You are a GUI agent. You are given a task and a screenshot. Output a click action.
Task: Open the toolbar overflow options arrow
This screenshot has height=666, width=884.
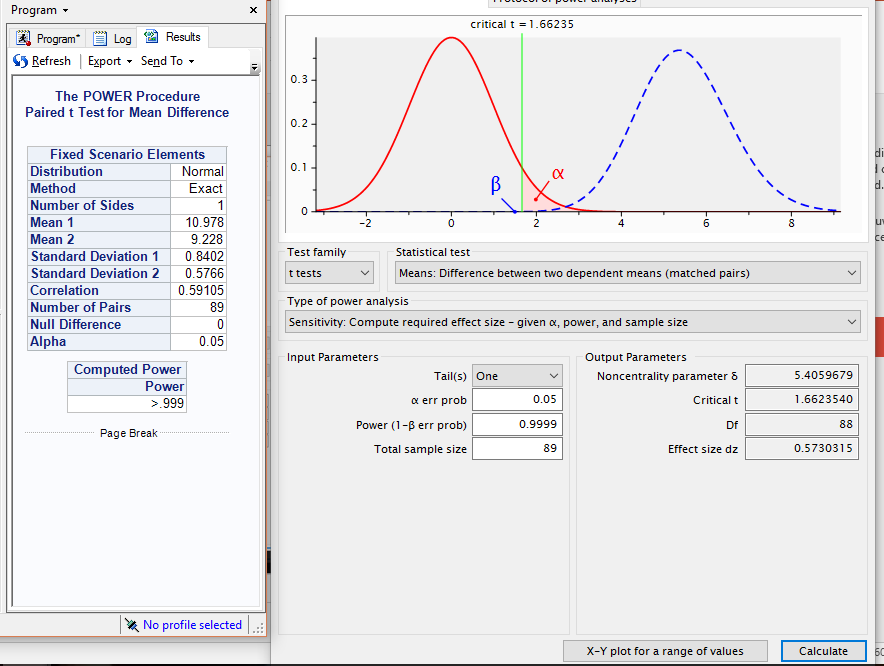tap(254, 68)
